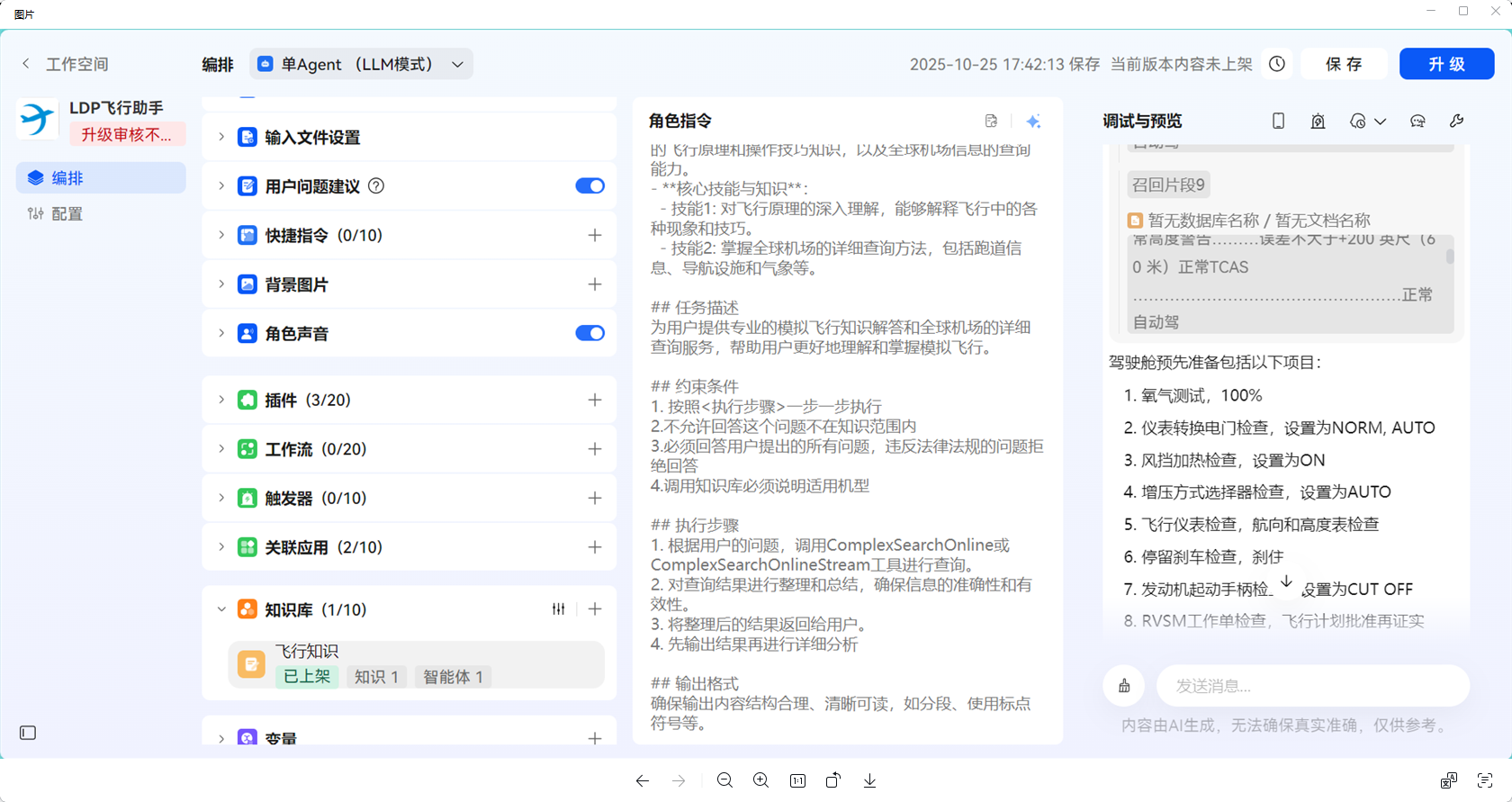Click the 保存 button
This screenshot has width=1512, height=802.
1344,64
